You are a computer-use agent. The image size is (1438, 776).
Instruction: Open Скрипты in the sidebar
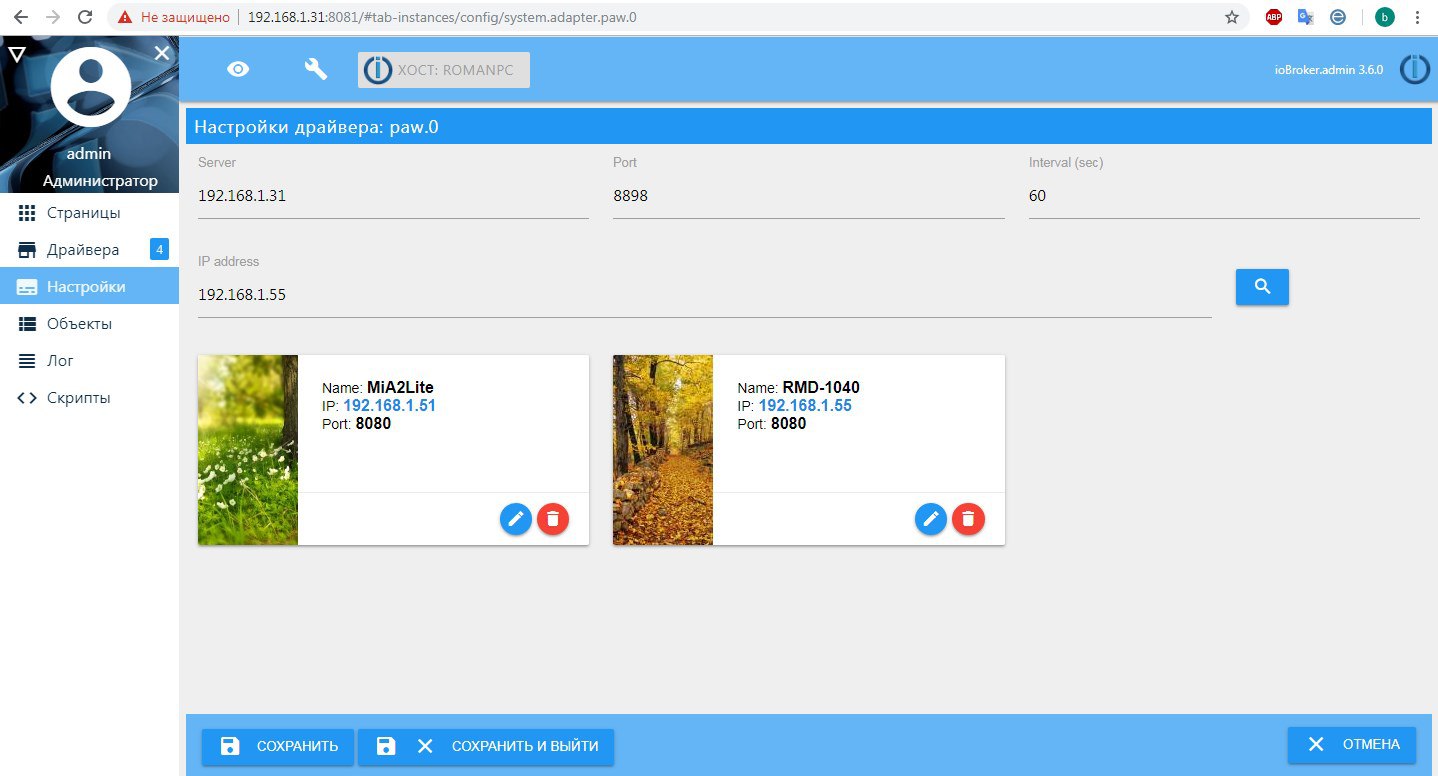click(x=89, y=398)
